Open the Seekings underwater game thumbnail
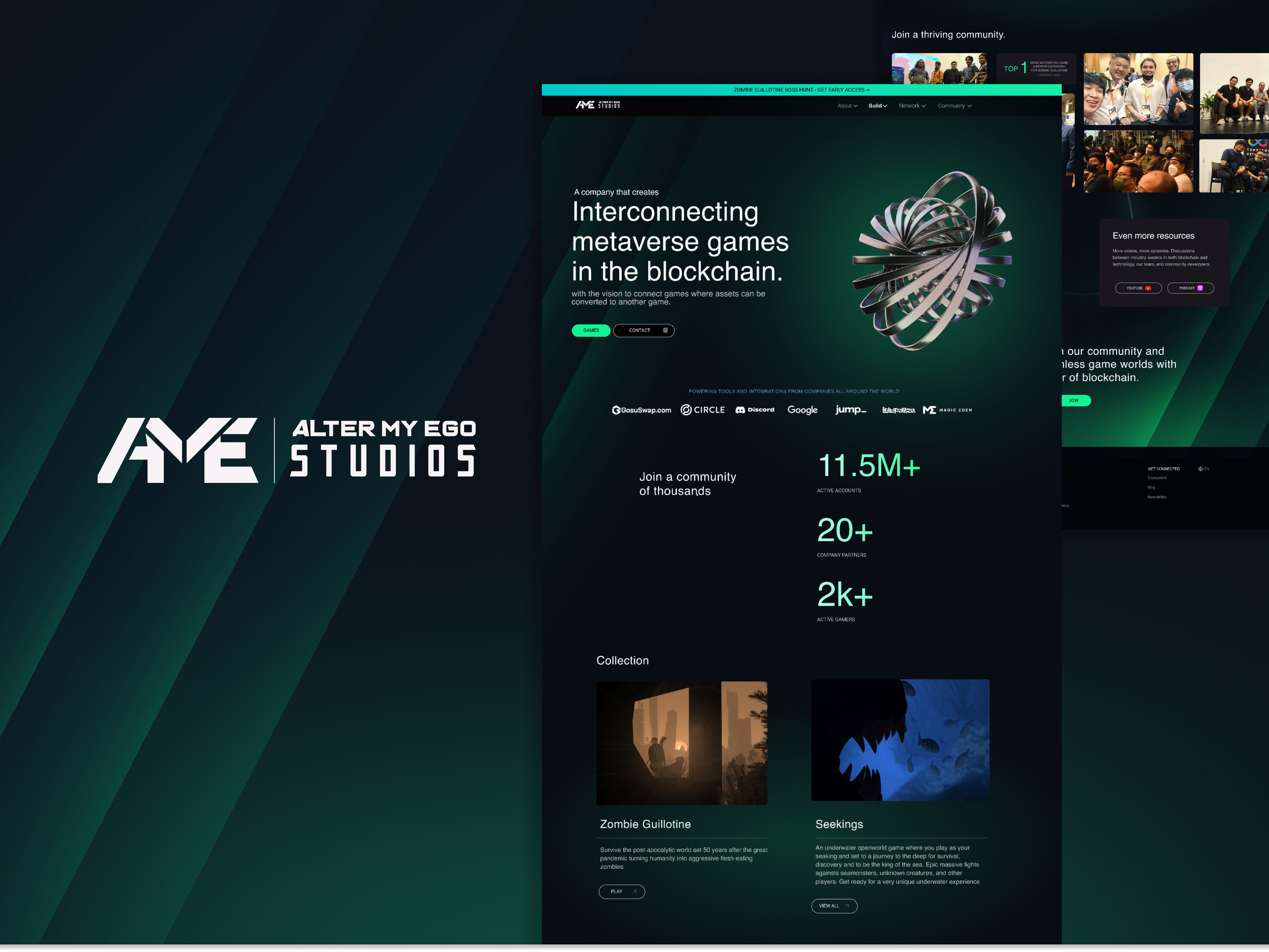 (x=900, y=740)
